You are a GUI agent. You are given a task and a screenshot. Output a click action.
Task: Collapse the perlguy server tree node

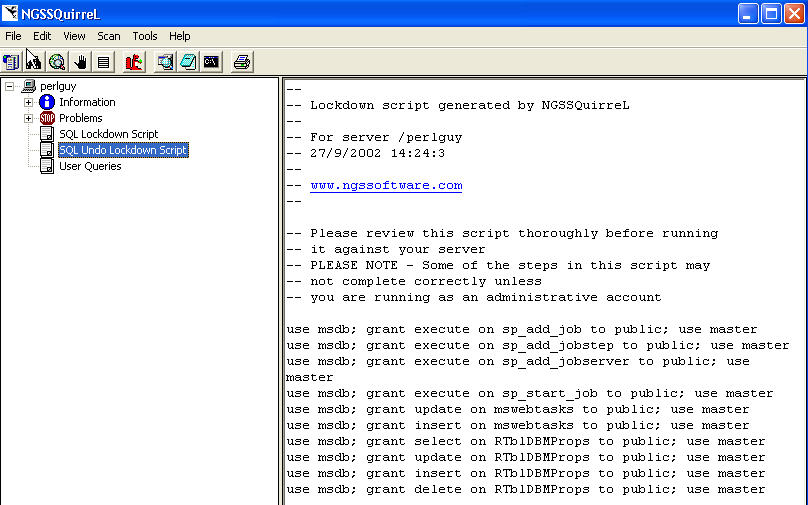click(10, 87)
